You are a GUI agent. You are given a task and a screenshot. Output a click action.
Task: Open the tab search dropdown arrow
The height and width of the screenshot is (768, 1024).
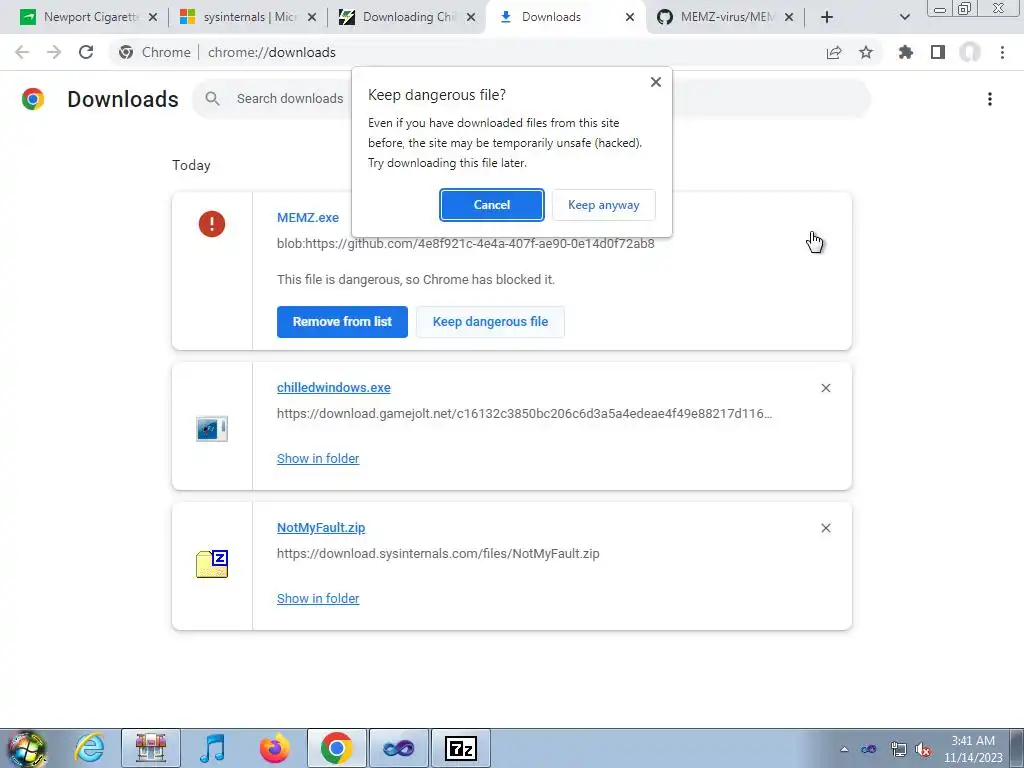click(x=904, y=18)
